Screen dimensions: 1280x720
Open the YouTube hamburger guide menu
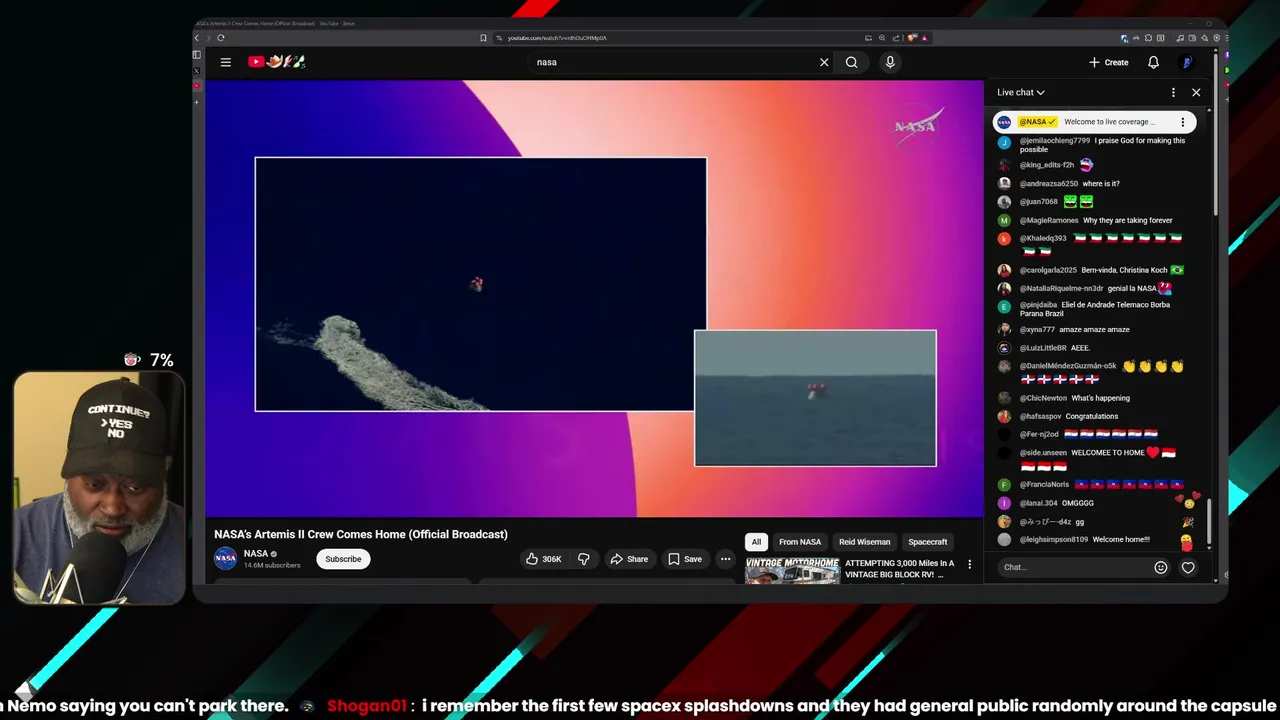click(226, 62)
